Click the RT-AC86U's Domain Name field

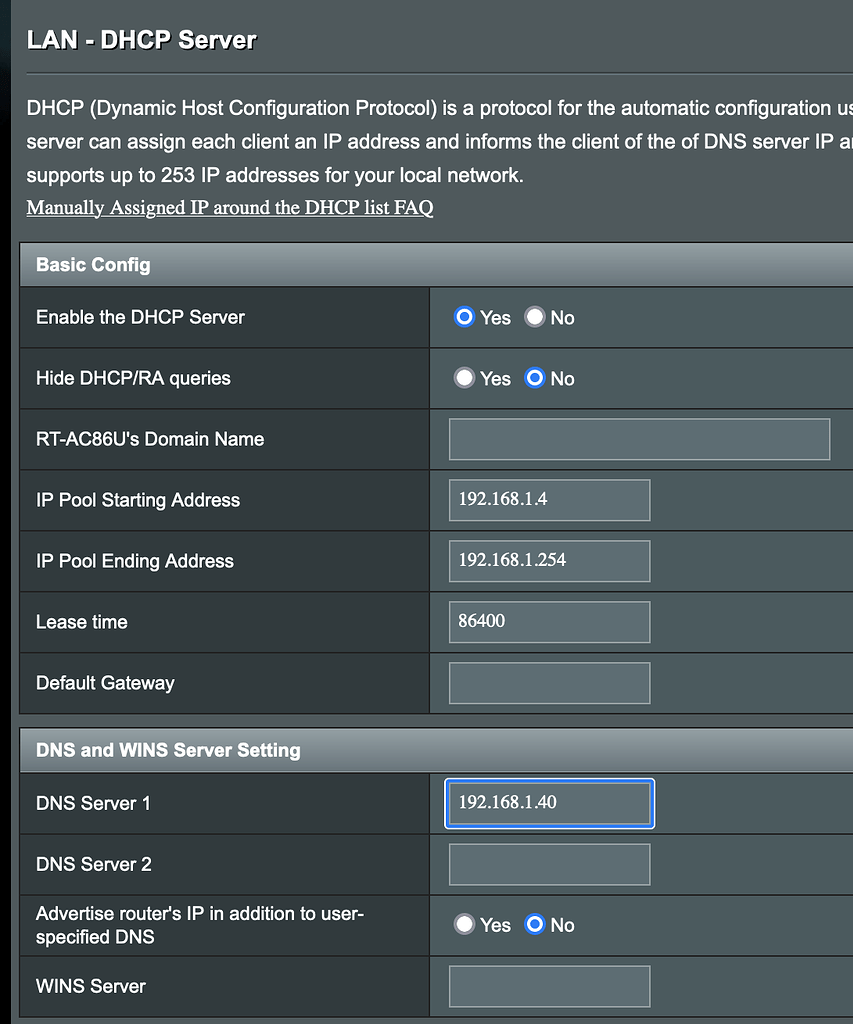click(x=639, y=439)
